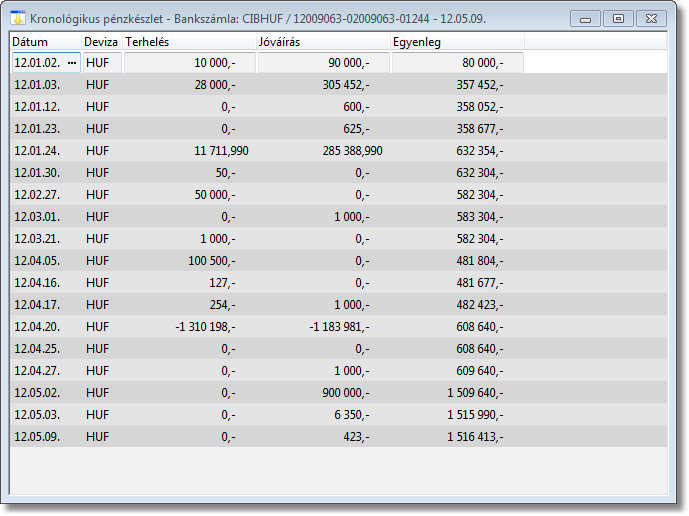Click the final balance 1 516 413,-
Viewport: 689px width, 516px height.
pyautogui.click(x=475, y=436)
